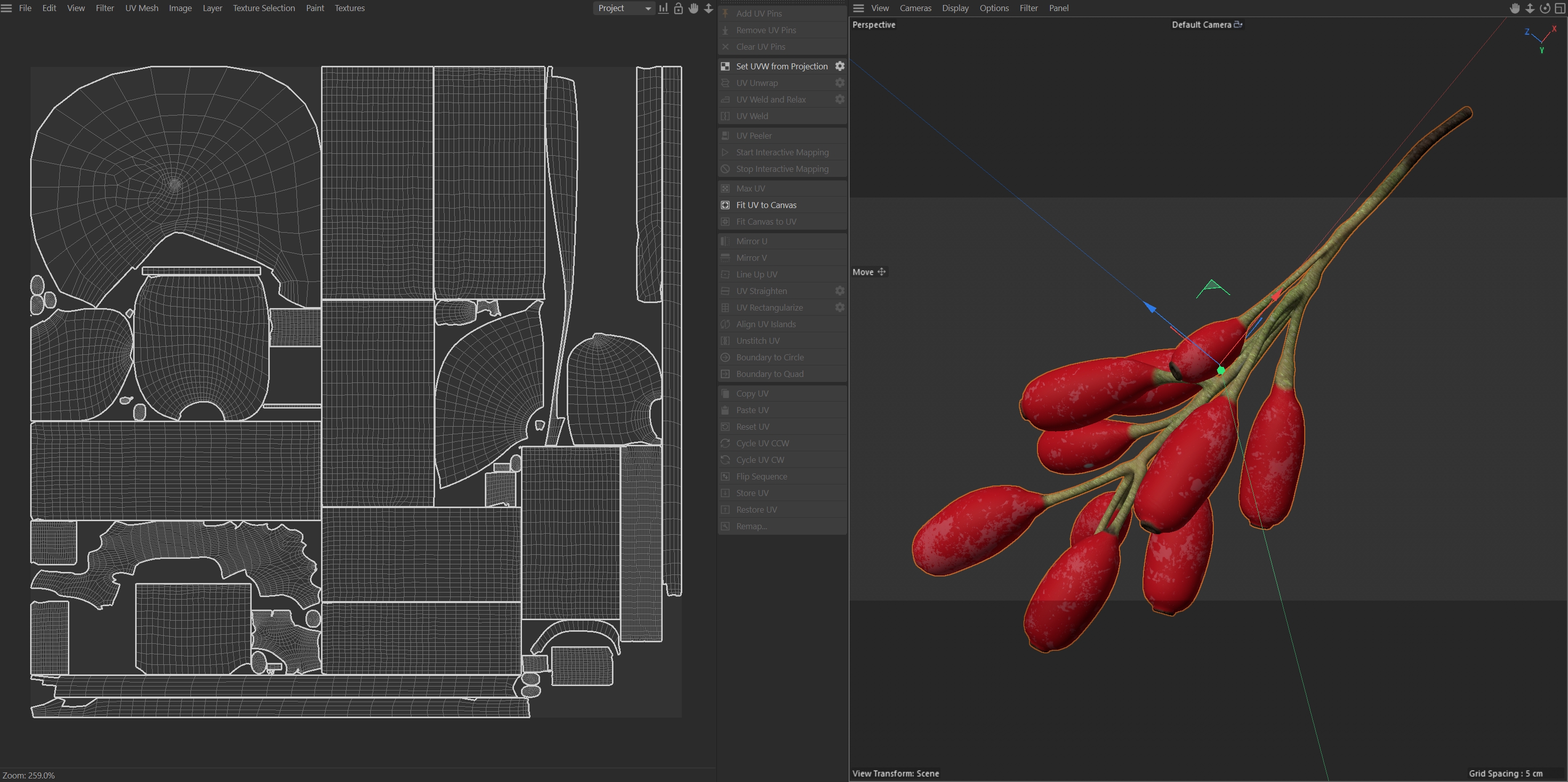Open the Project dropdown

coord(623,8)
